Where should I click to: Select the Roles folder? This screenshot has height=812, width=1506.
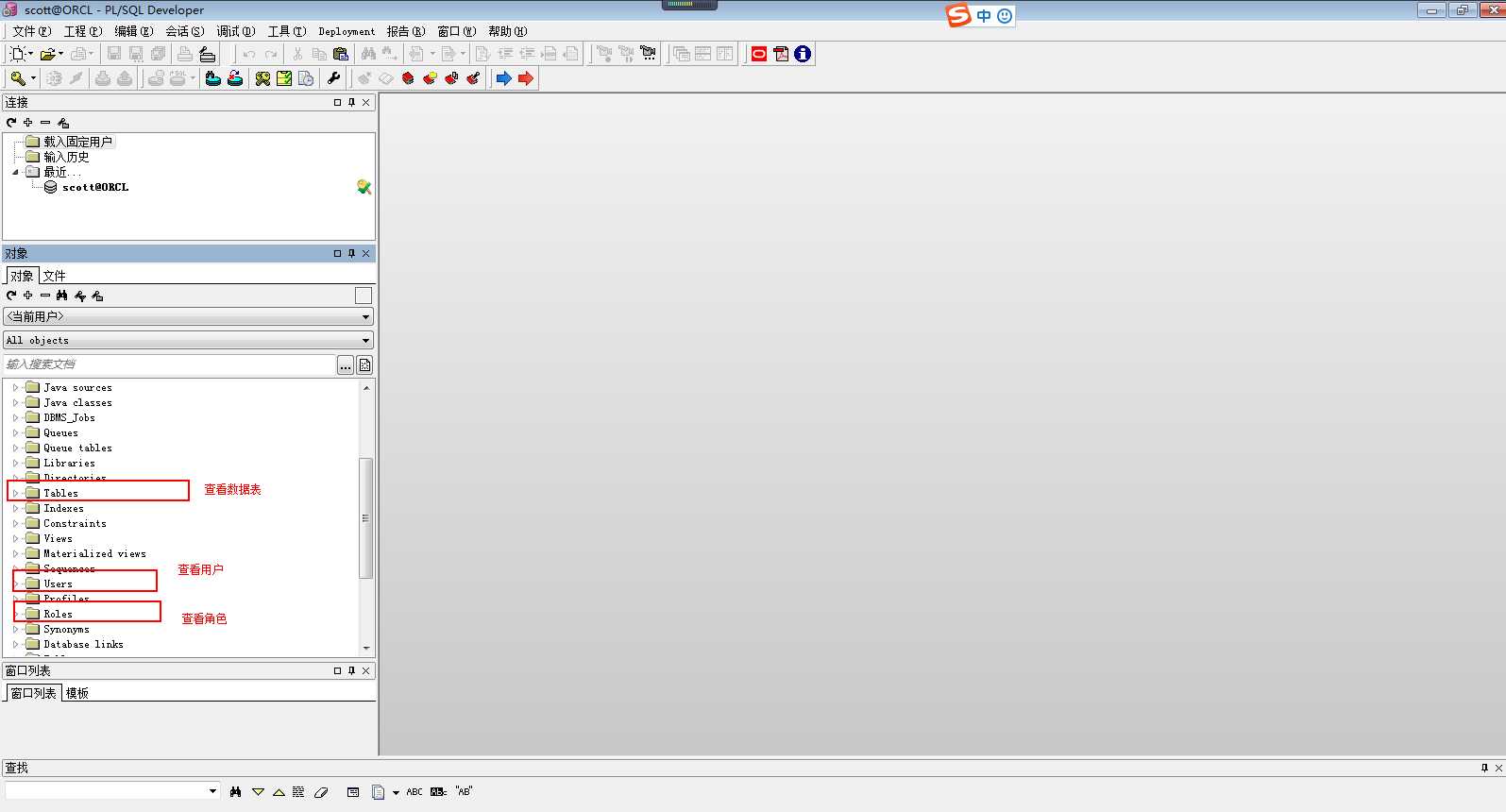tap(58, 614)
